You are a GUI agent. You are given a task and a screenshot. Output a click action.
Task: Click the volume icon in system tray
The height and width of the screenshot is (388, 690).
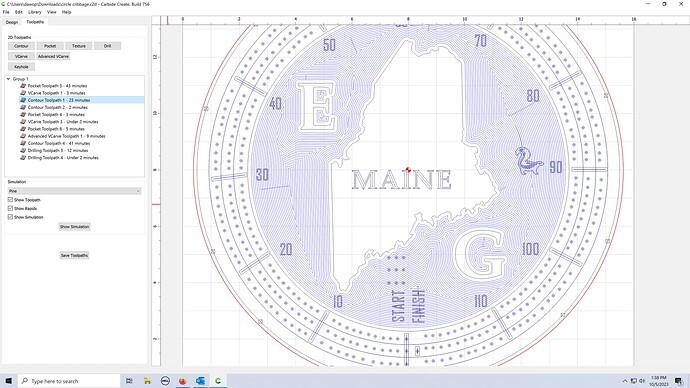point(642,381)
